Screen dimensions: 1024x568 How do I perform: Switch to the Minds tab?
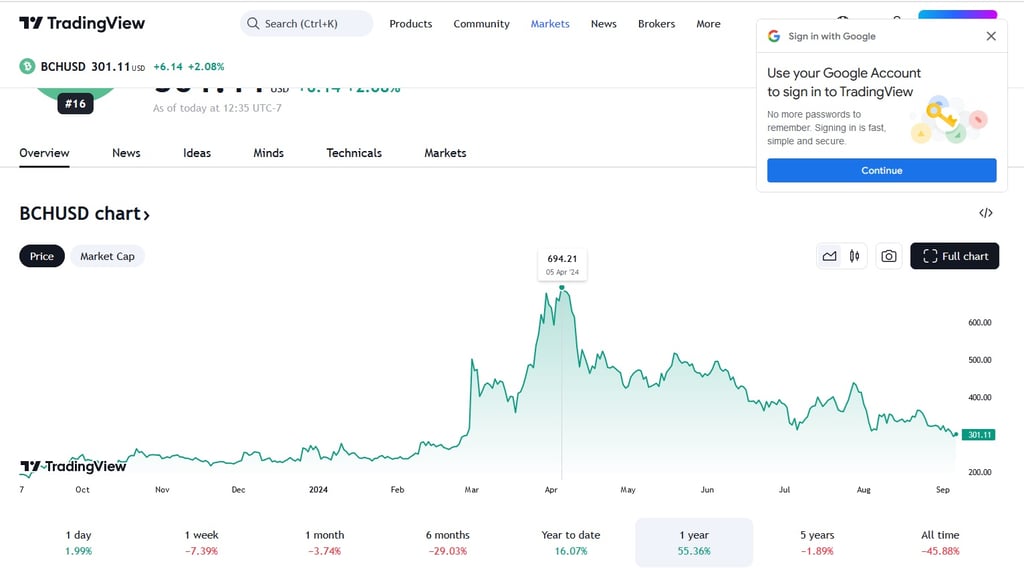pos(268,153)
